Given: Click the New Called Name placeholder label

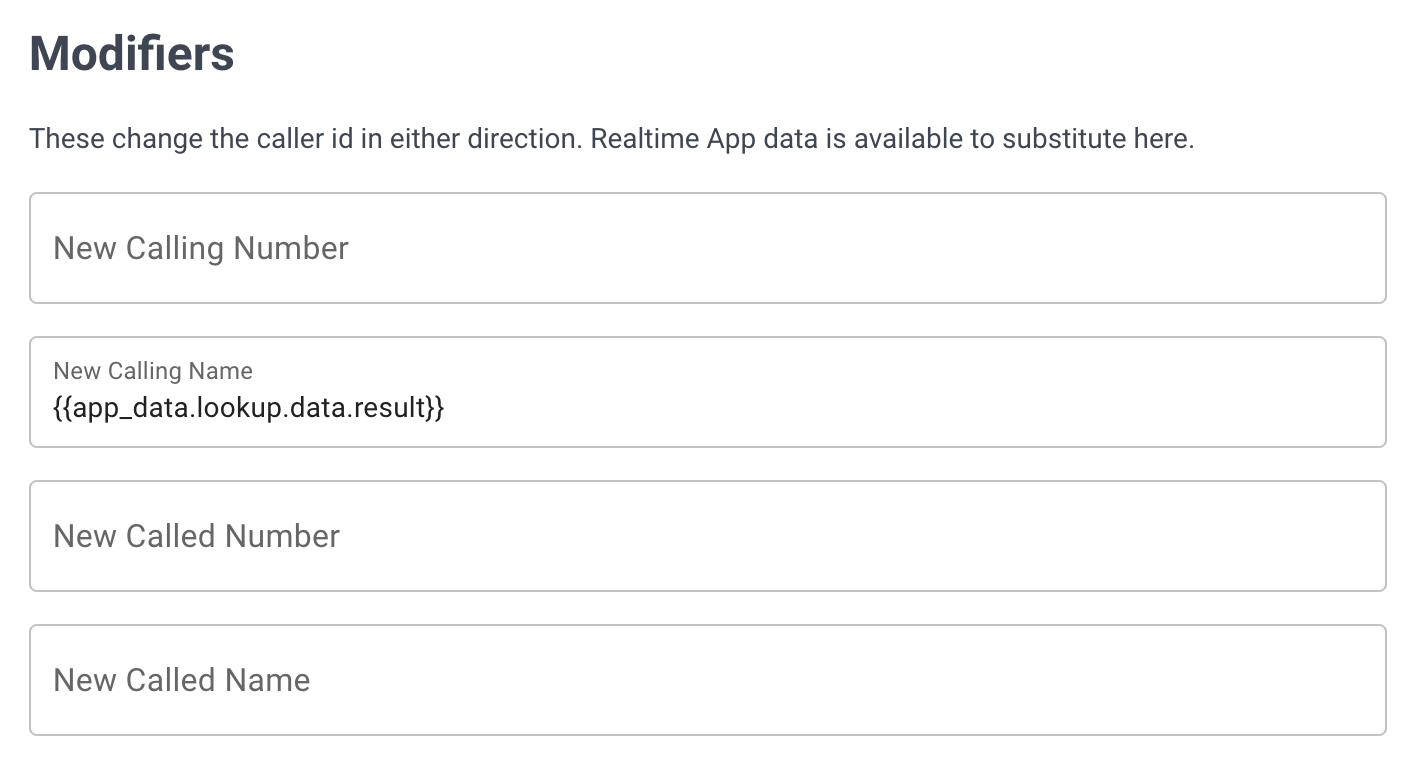Looking at the screenshot, I should point(181,679).
